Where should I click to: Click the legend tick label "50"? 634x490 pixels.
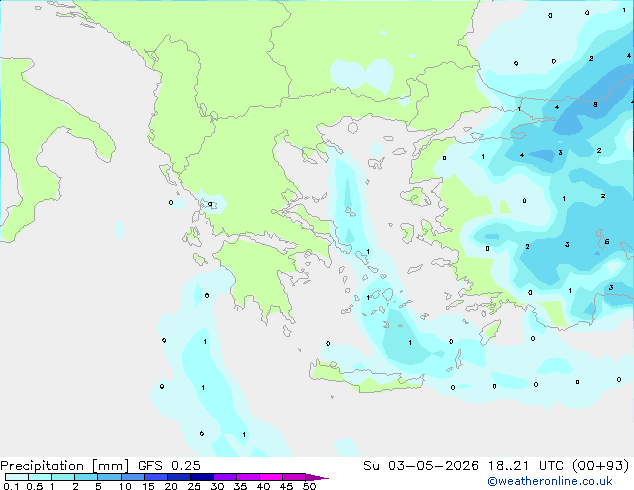pyautogui.click(x=309, y=486)
